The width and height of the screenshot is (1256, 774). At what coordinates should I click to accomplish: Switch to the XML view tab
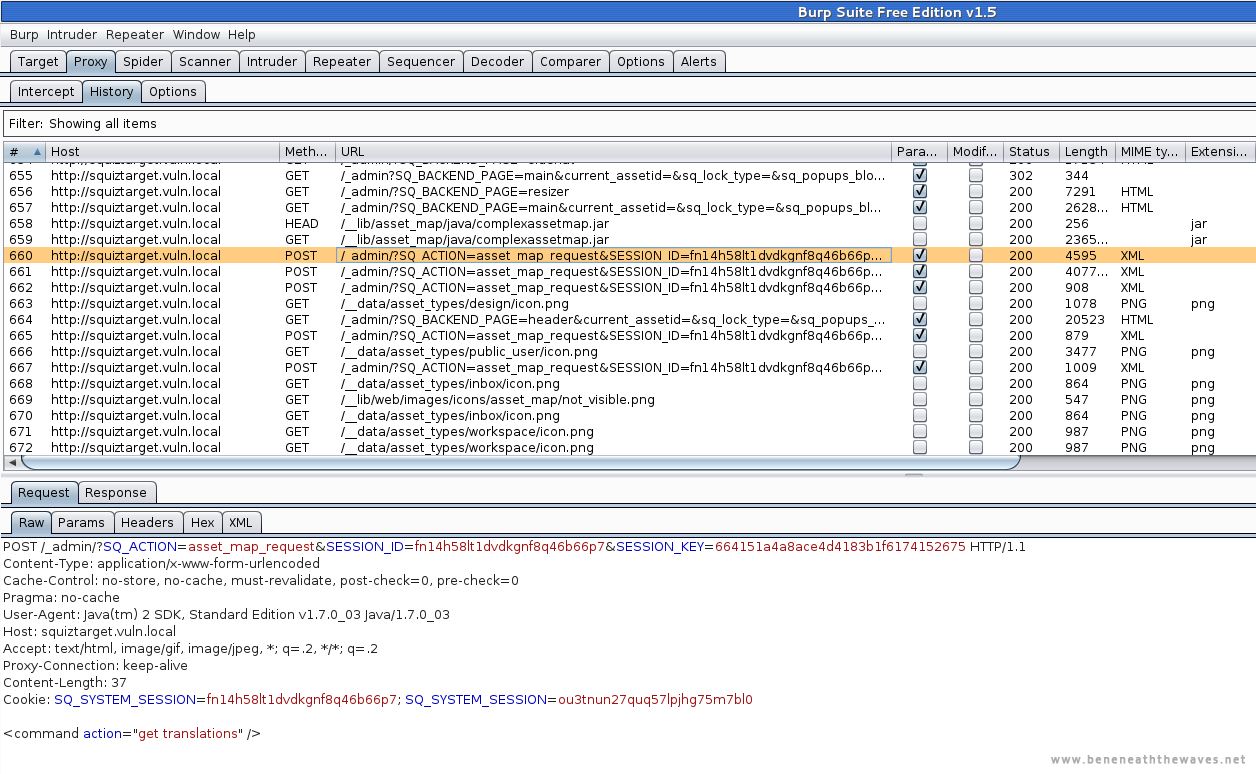pyautogui.click(x=241, y=522)
